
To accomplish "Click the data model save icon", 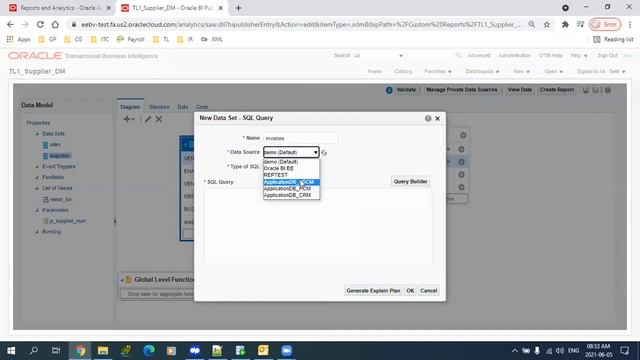I will click(586, 90).
